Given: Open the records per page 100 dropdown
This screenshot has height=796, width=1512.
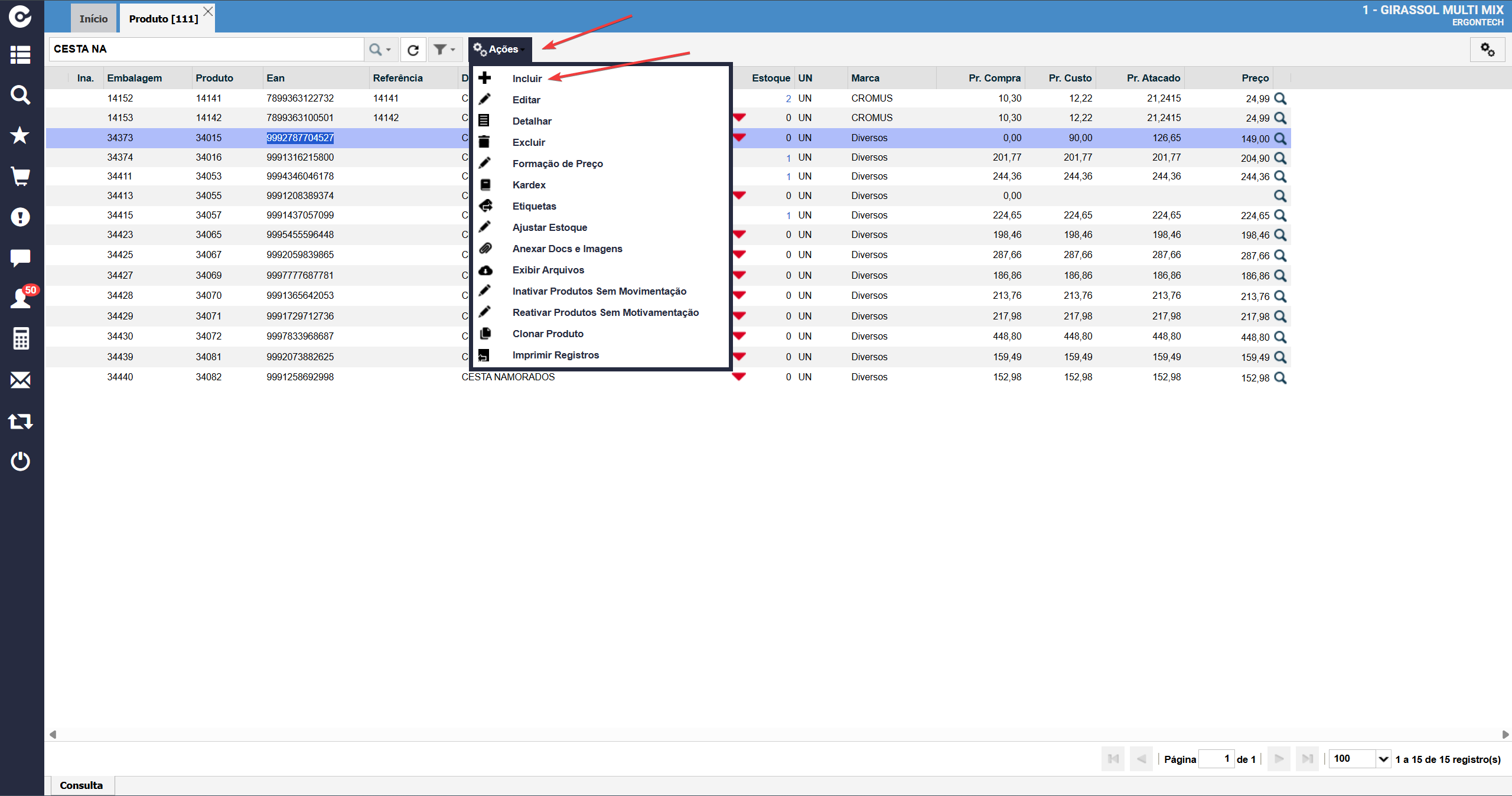Looking at the screenshot, I should (1360, 759).
